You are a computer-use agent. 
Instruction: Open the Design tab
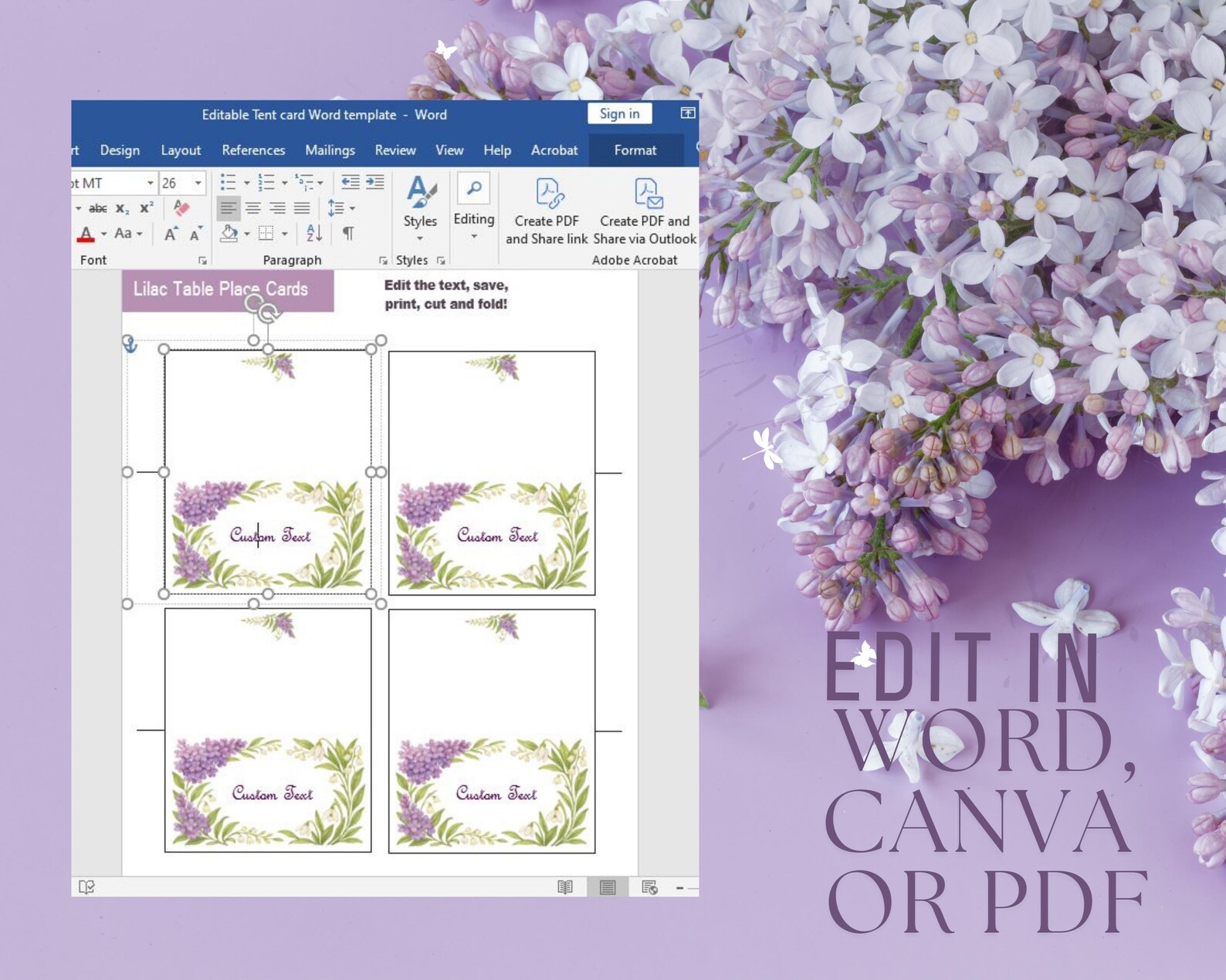coord(120,150)
